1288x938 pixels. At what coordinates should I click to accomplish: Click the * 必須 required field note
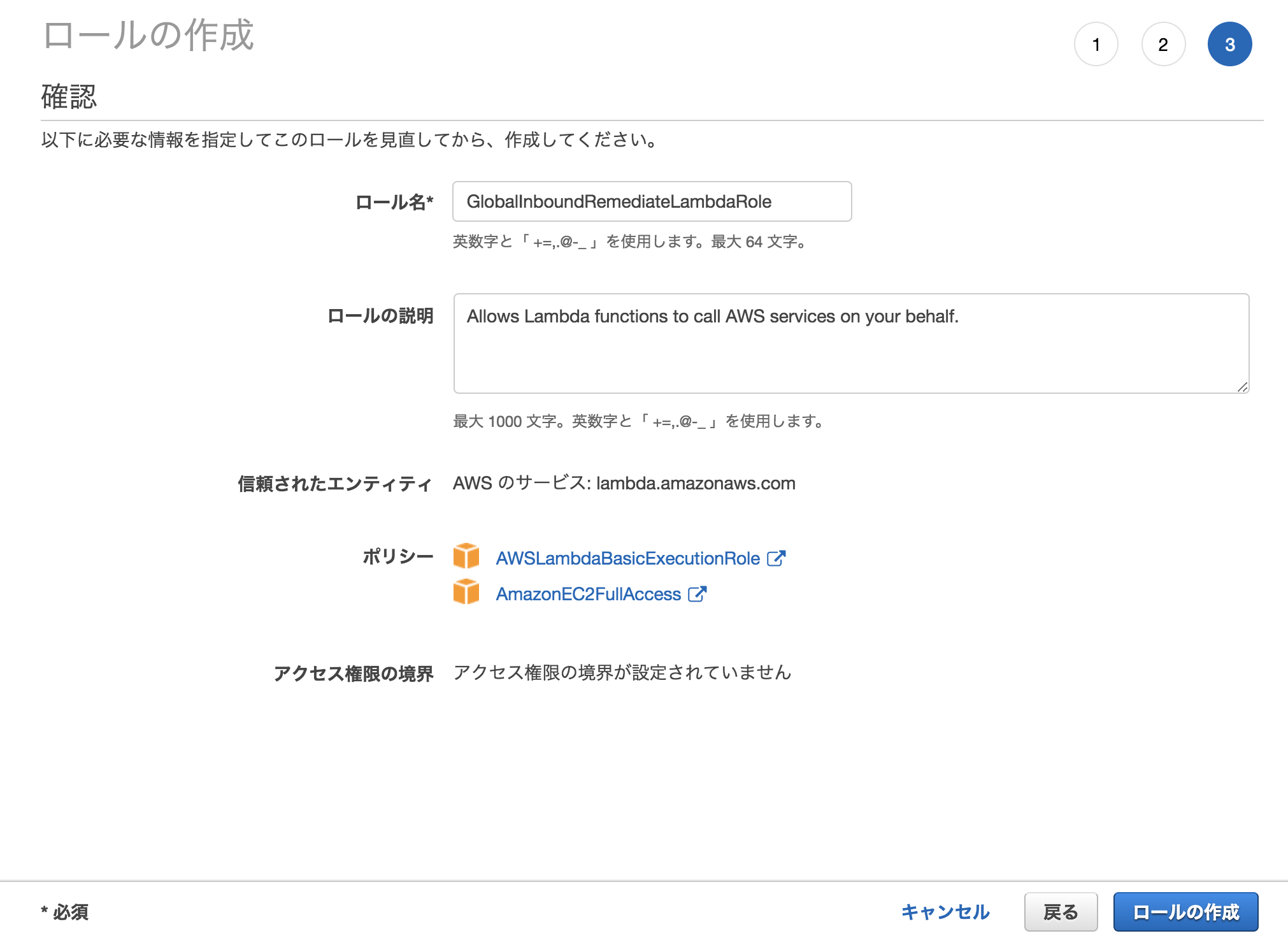pos(64,912)
